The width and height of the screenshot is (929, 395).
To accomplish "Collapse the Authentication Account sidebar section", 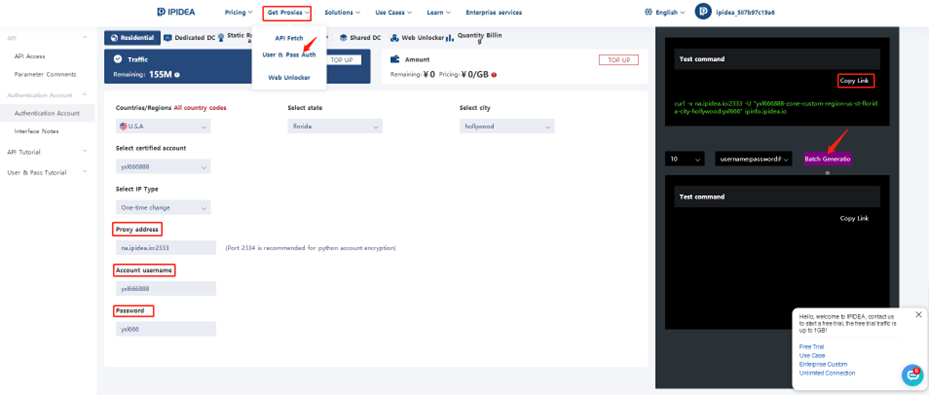I will coord(85,95).
